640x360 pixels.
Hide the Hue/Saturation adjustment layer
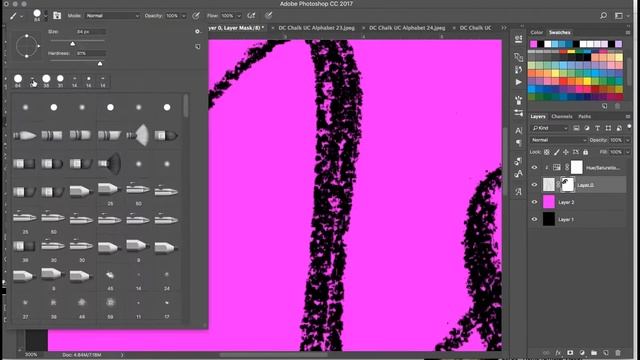[x=534, y=167]
